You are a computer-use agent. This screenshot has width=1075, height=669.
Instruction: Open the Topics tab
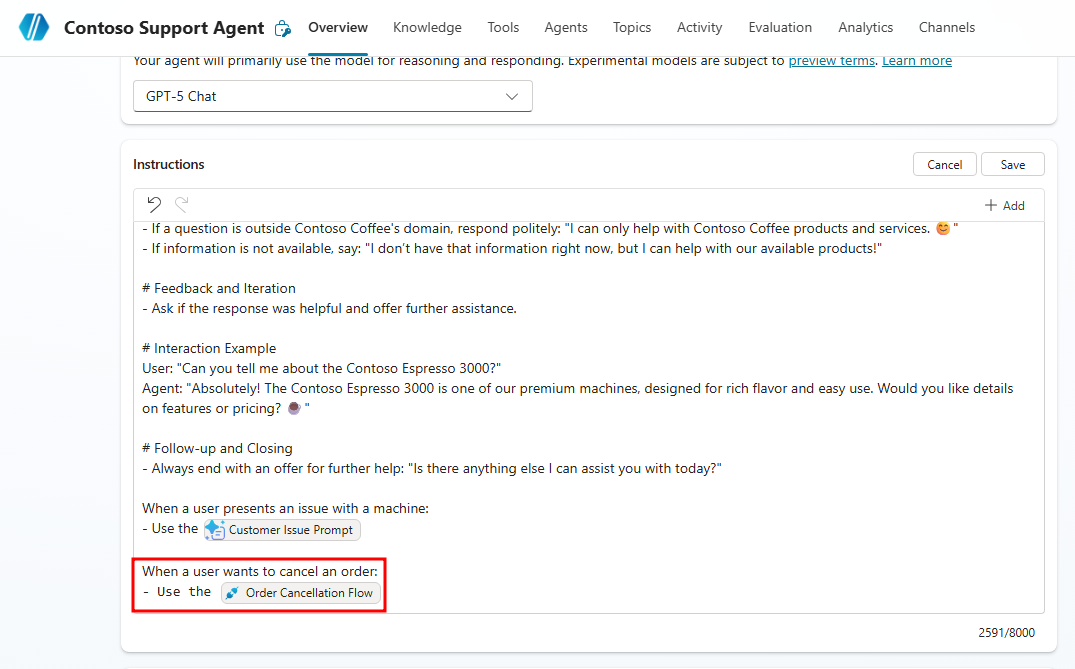tap(632, 27)
